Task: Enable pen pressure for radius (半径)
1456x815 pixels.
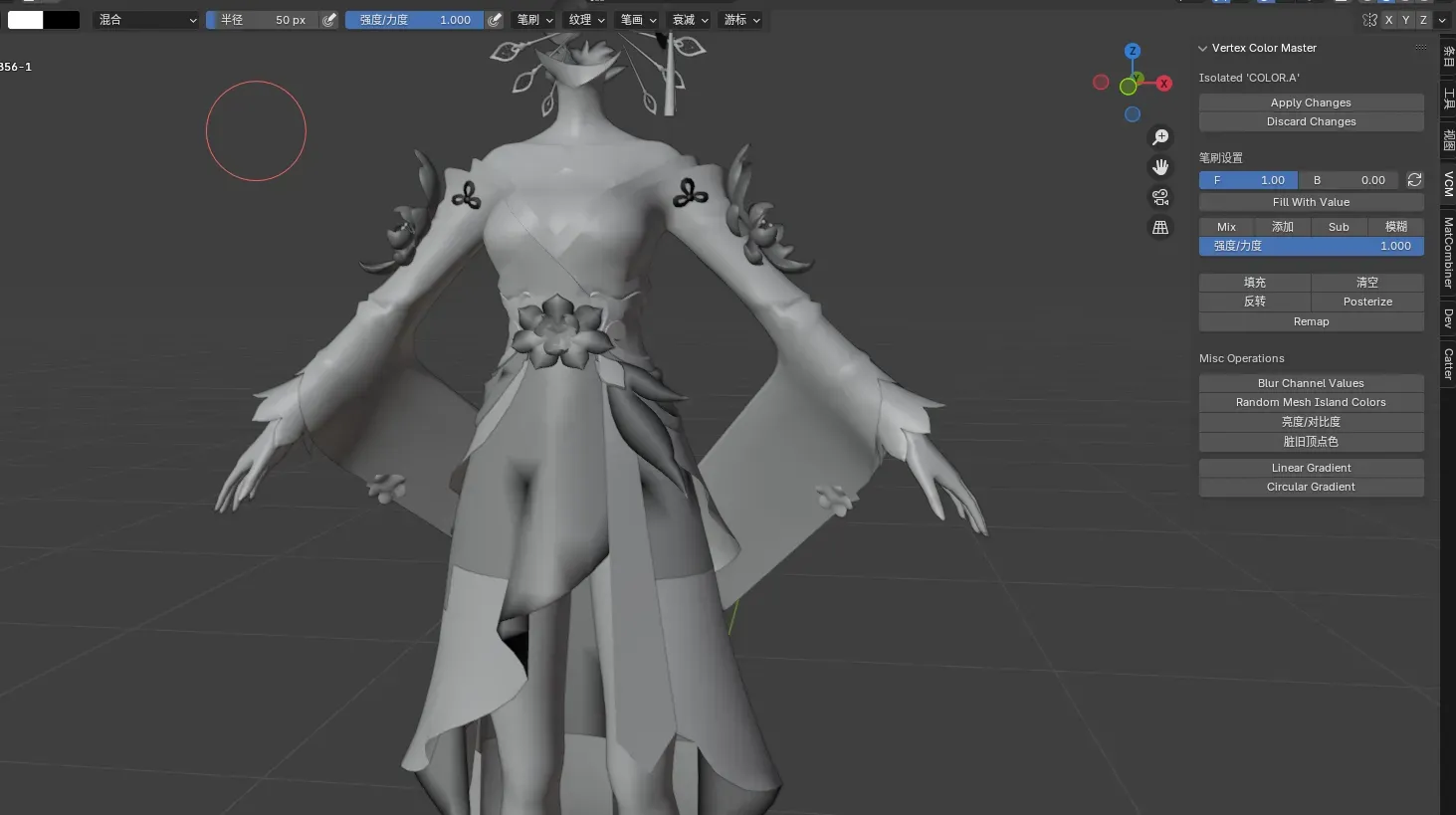Action: (x=329, y=20)
